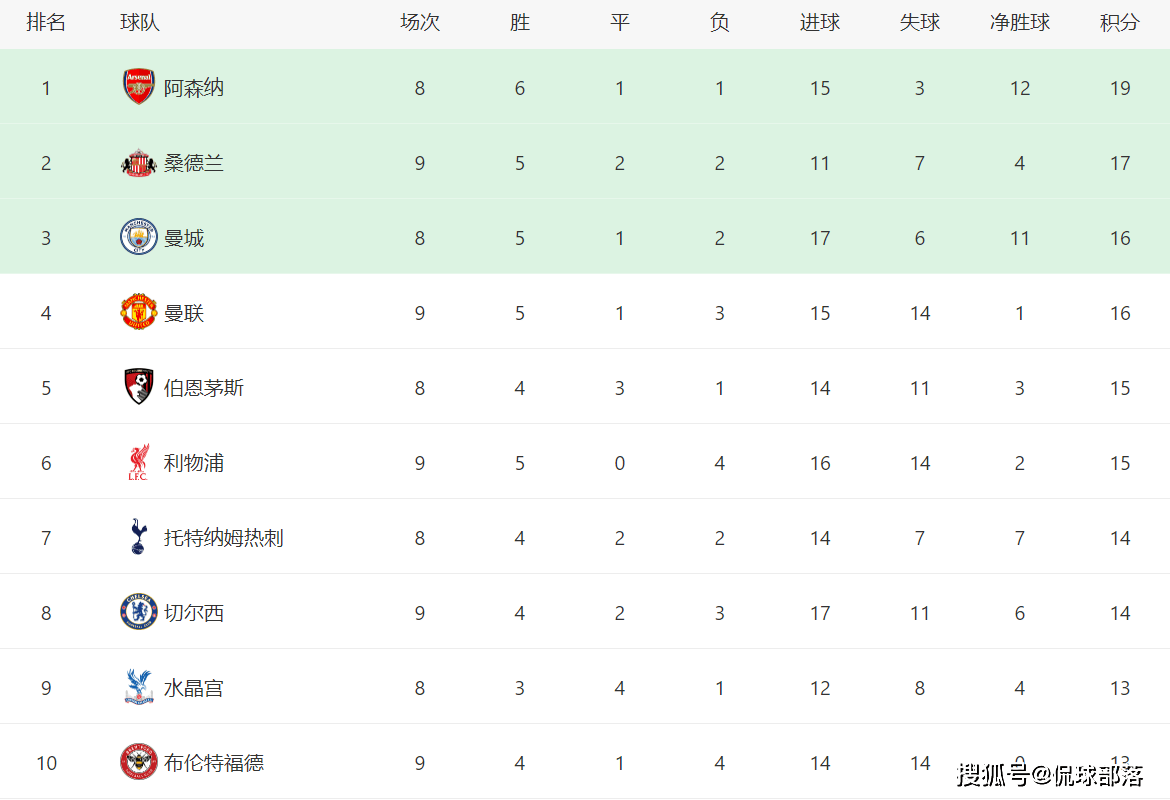This screenshot has height=800, width=1170.
Task: Select the Manchester City badge icon
Action: [139, 238]
